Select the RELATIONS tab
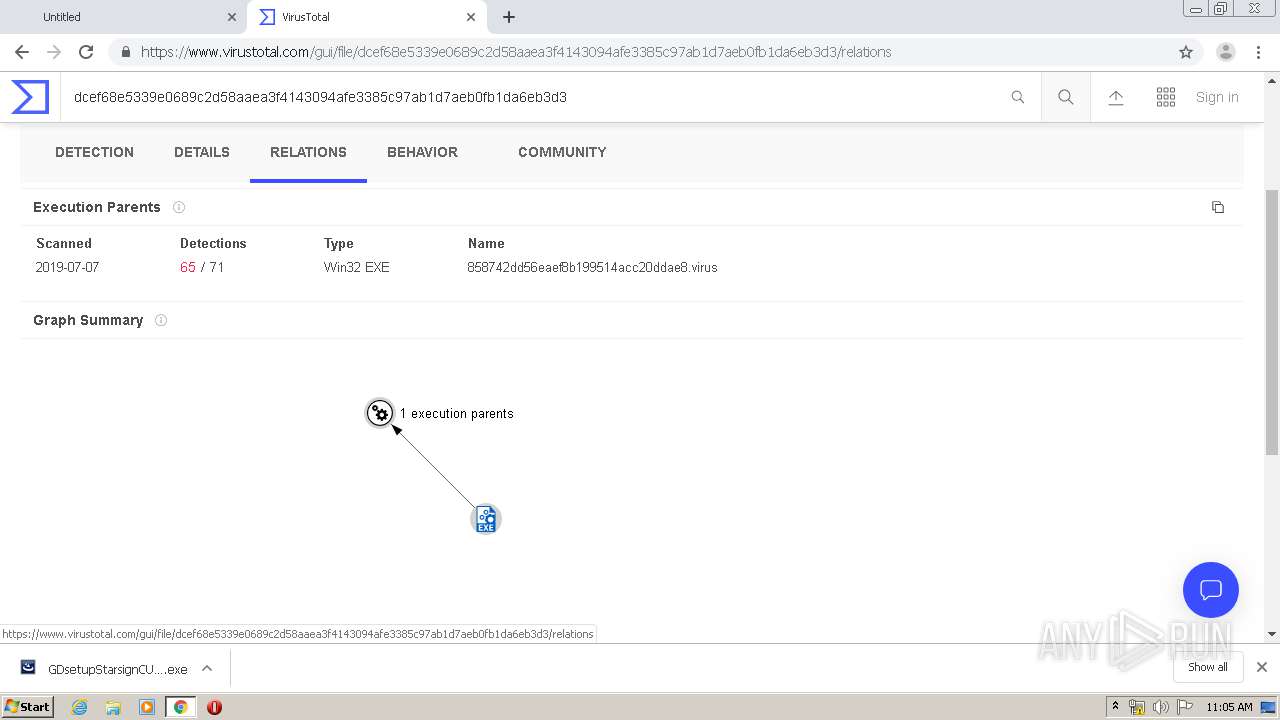The width and height of the screenshot is (1280, 720). pos(308,152)
